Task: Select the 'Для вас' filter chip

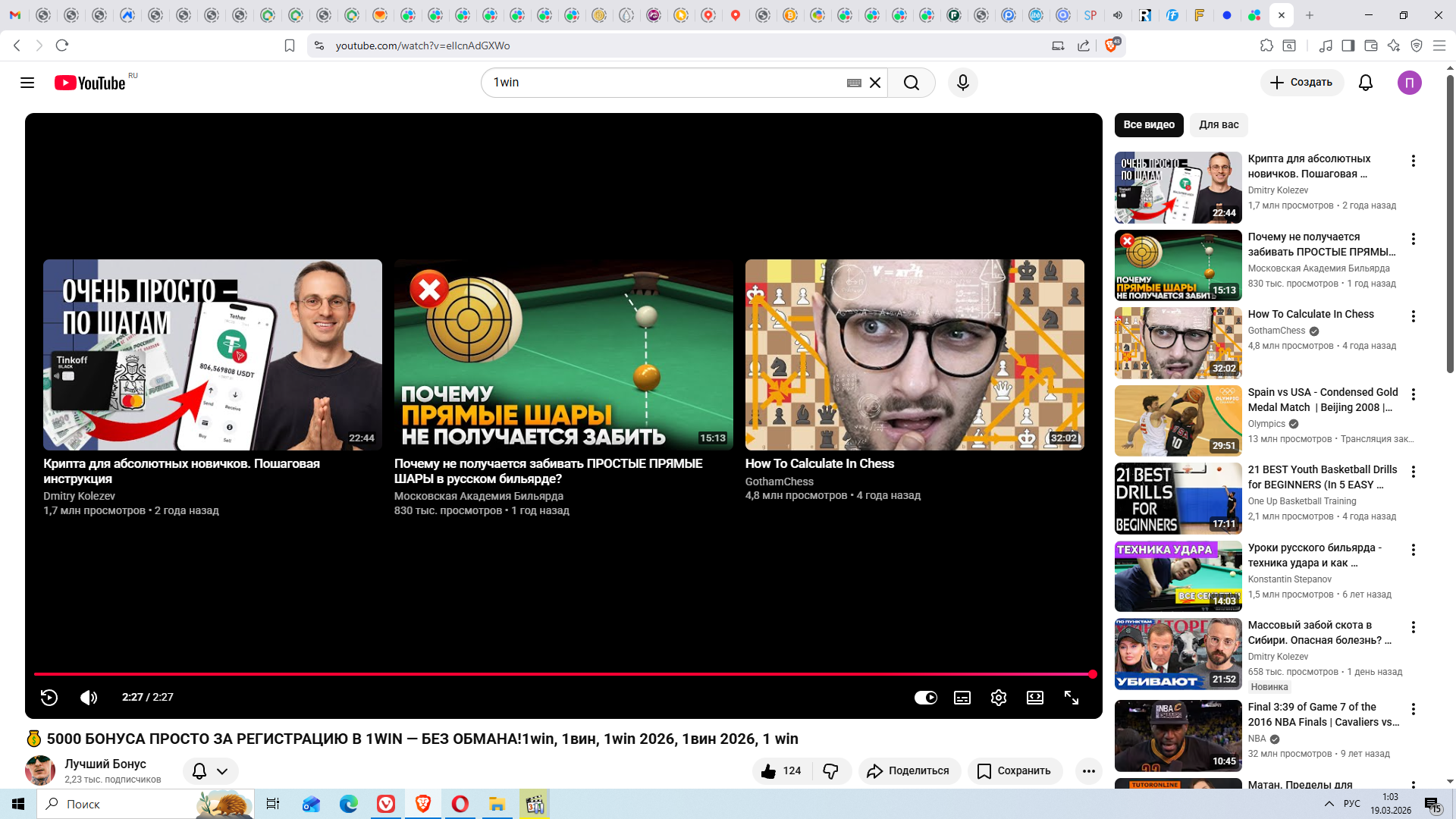Action: [x=1219, y=125]
